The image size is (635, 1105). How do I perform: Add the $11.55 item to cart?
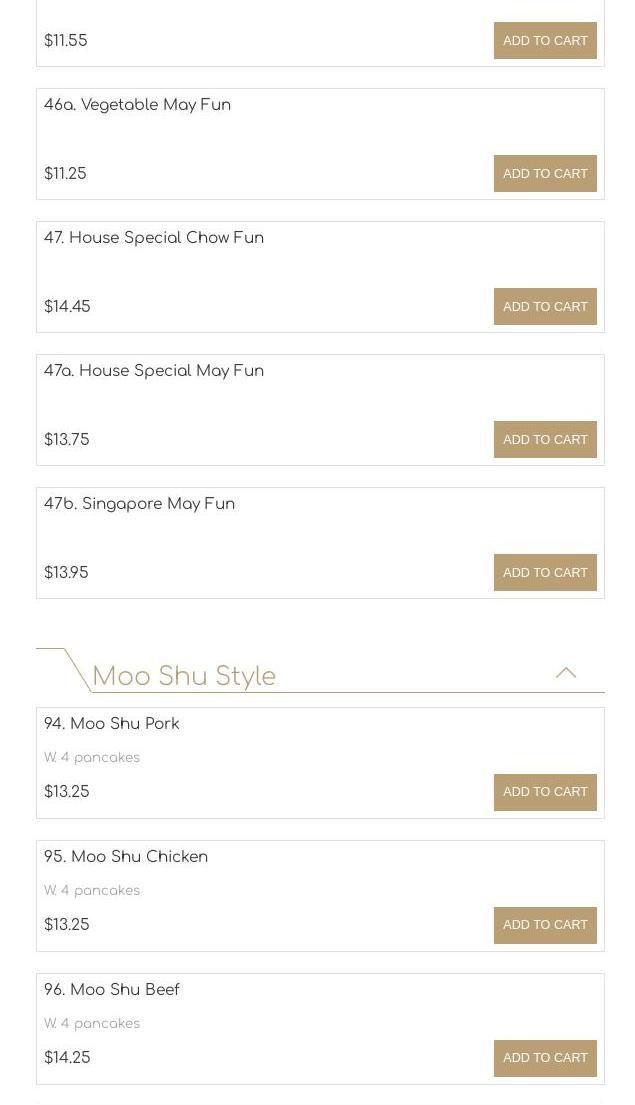545,41
